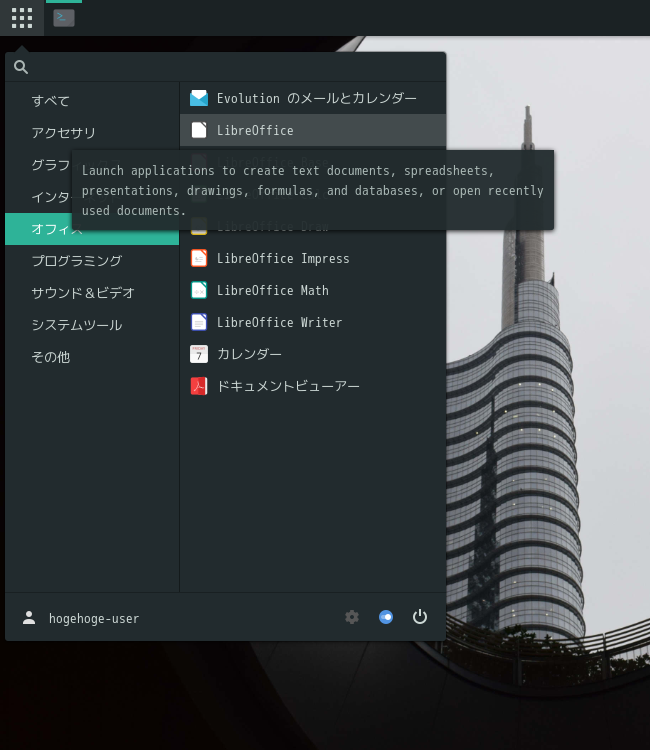Screen dimensions: 650x750
Task: Click the LibreOffice Math icon
Action: point(199,290)
